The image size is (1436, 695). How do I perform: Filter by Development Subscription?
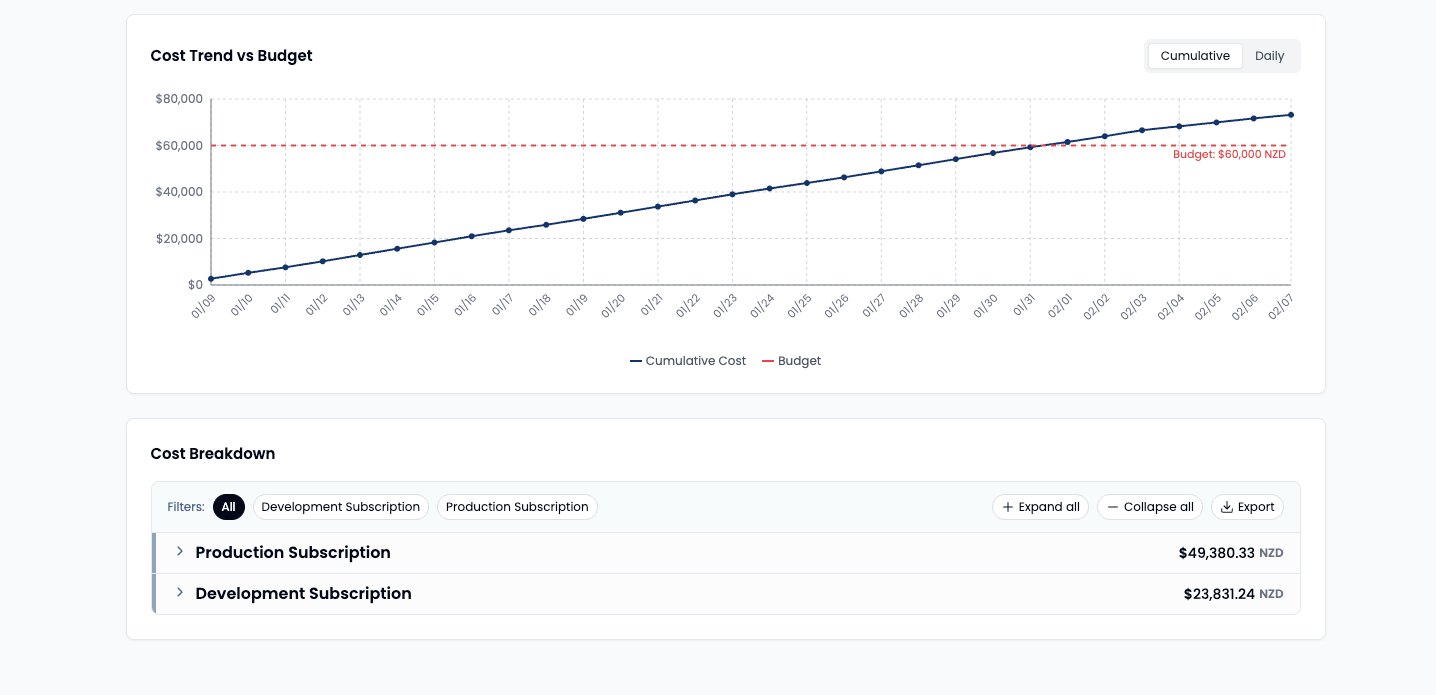pos(341,507)
